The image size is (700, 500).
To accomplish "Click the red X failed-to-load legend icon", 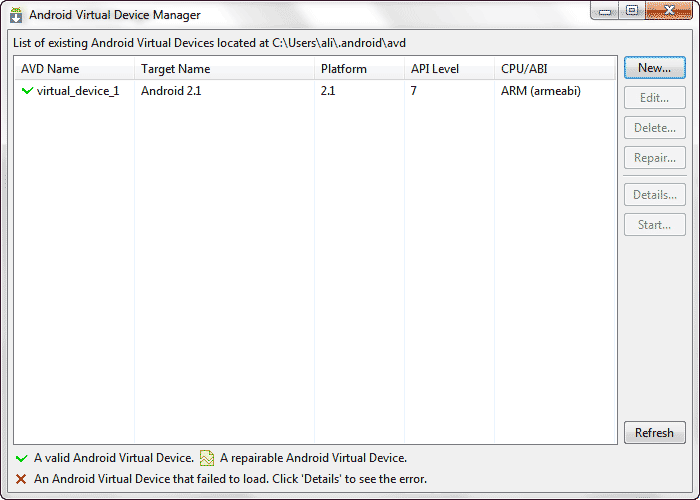I will pyautogui.click(x=21, y=479).
